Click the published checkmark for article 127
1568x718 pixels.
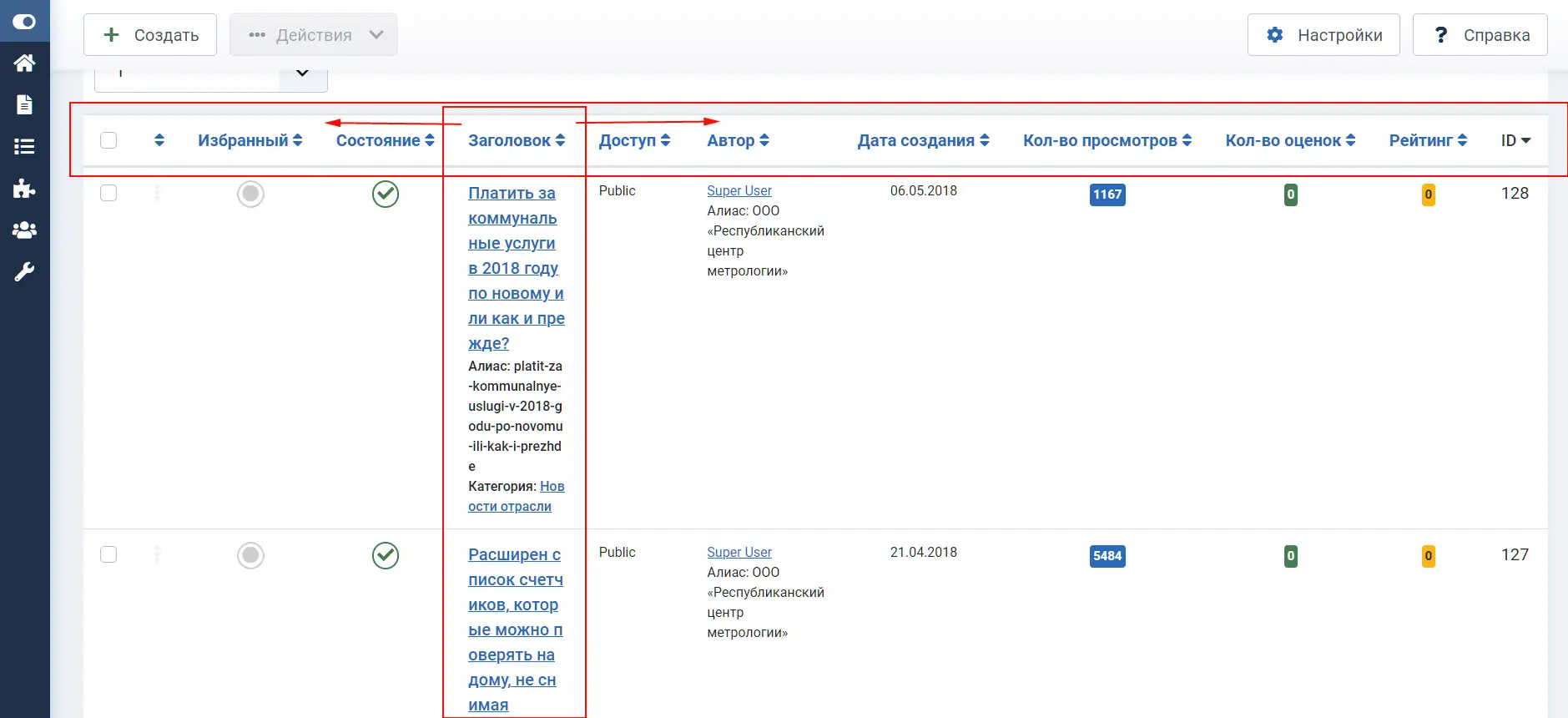(x=386, y=555)
